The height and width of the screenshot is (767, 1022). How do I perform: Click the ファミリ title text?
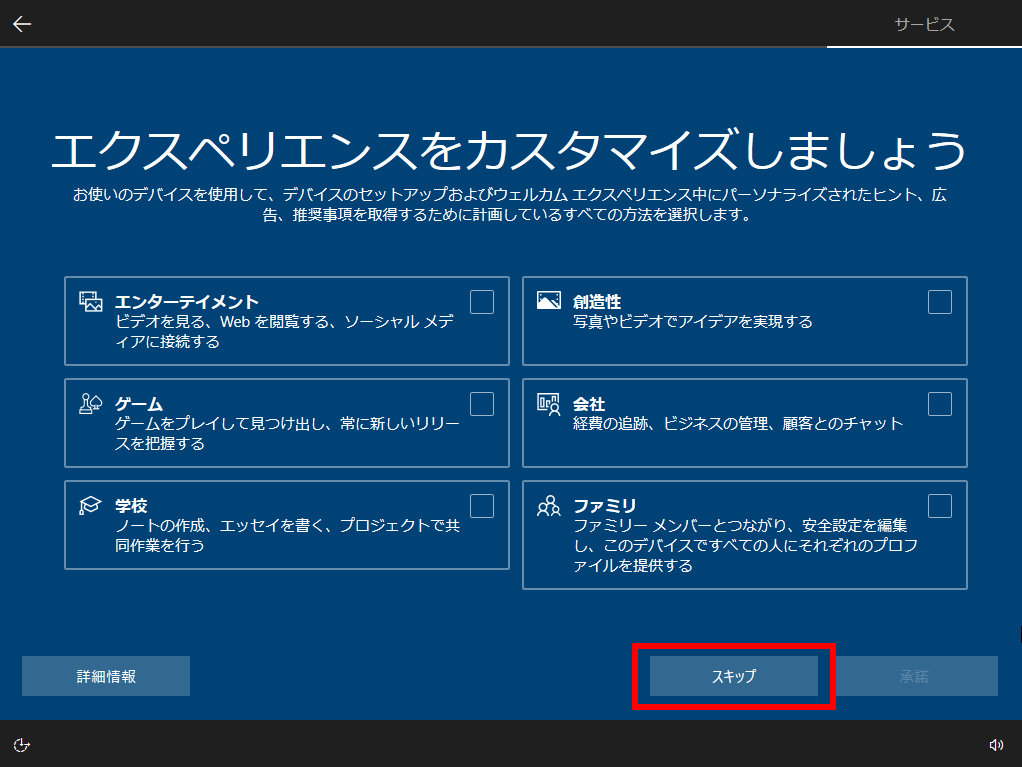605,506
